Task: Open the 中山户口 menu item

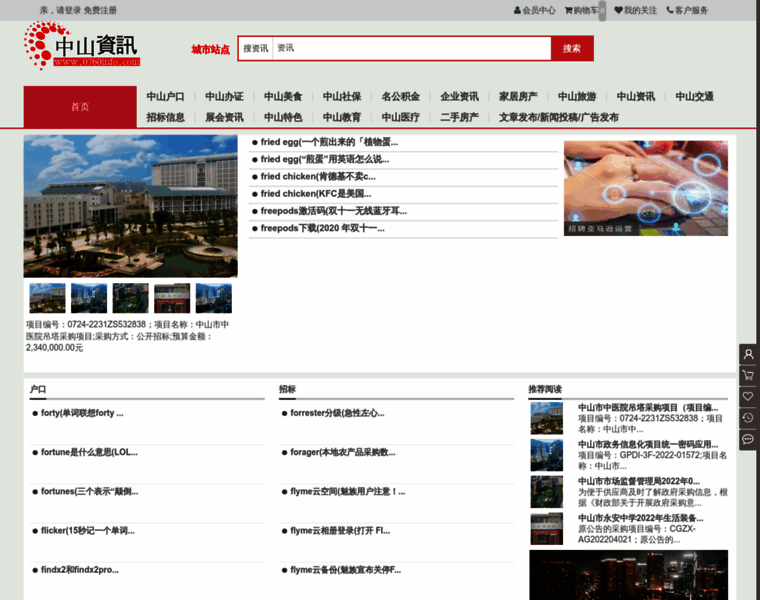Action: pyautogui.click(x=165, y=96)
